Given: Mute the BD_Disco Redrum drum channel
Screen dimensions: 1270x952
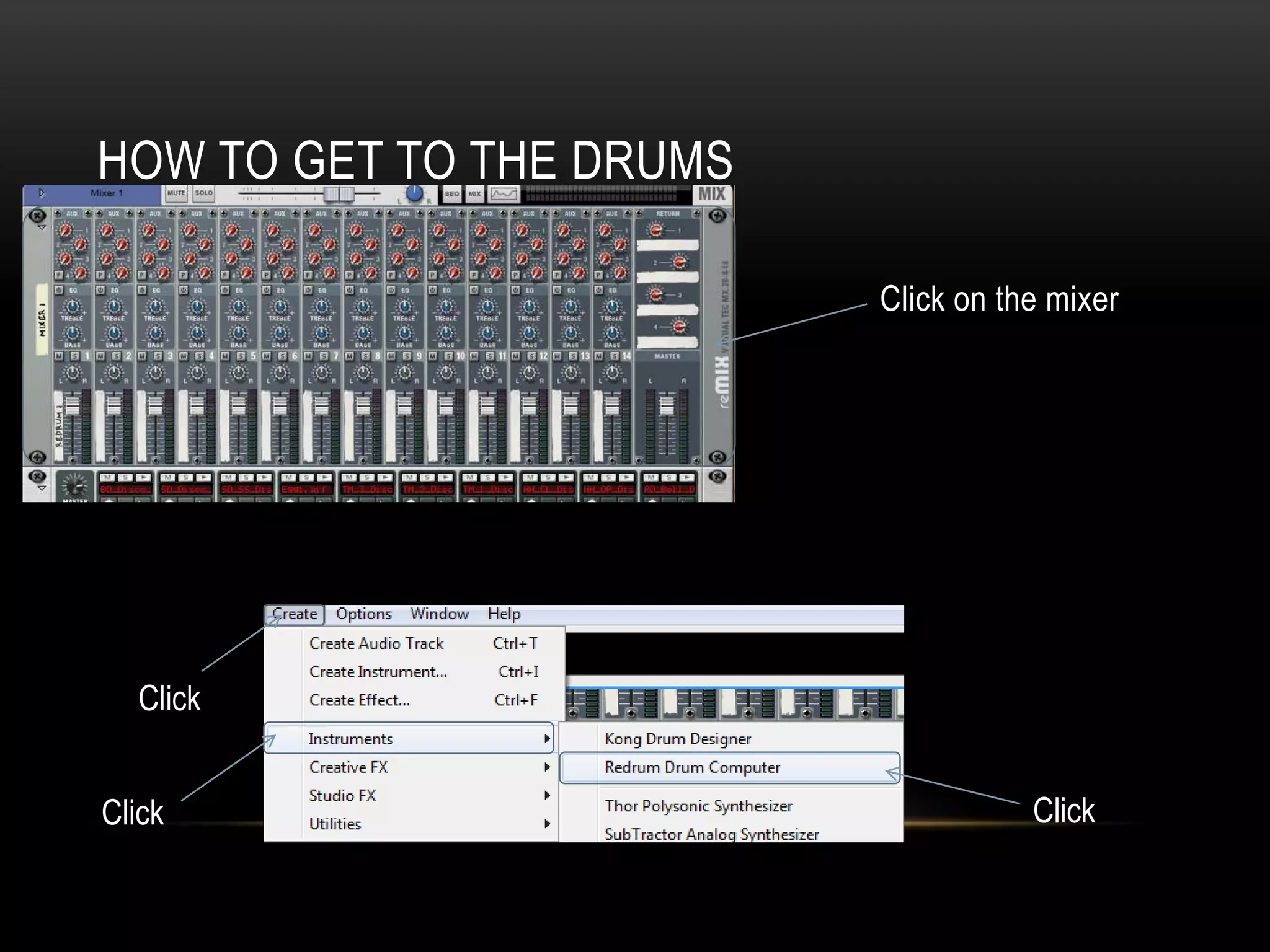Looking at the screenshot, I should click(x=107, y=477).
